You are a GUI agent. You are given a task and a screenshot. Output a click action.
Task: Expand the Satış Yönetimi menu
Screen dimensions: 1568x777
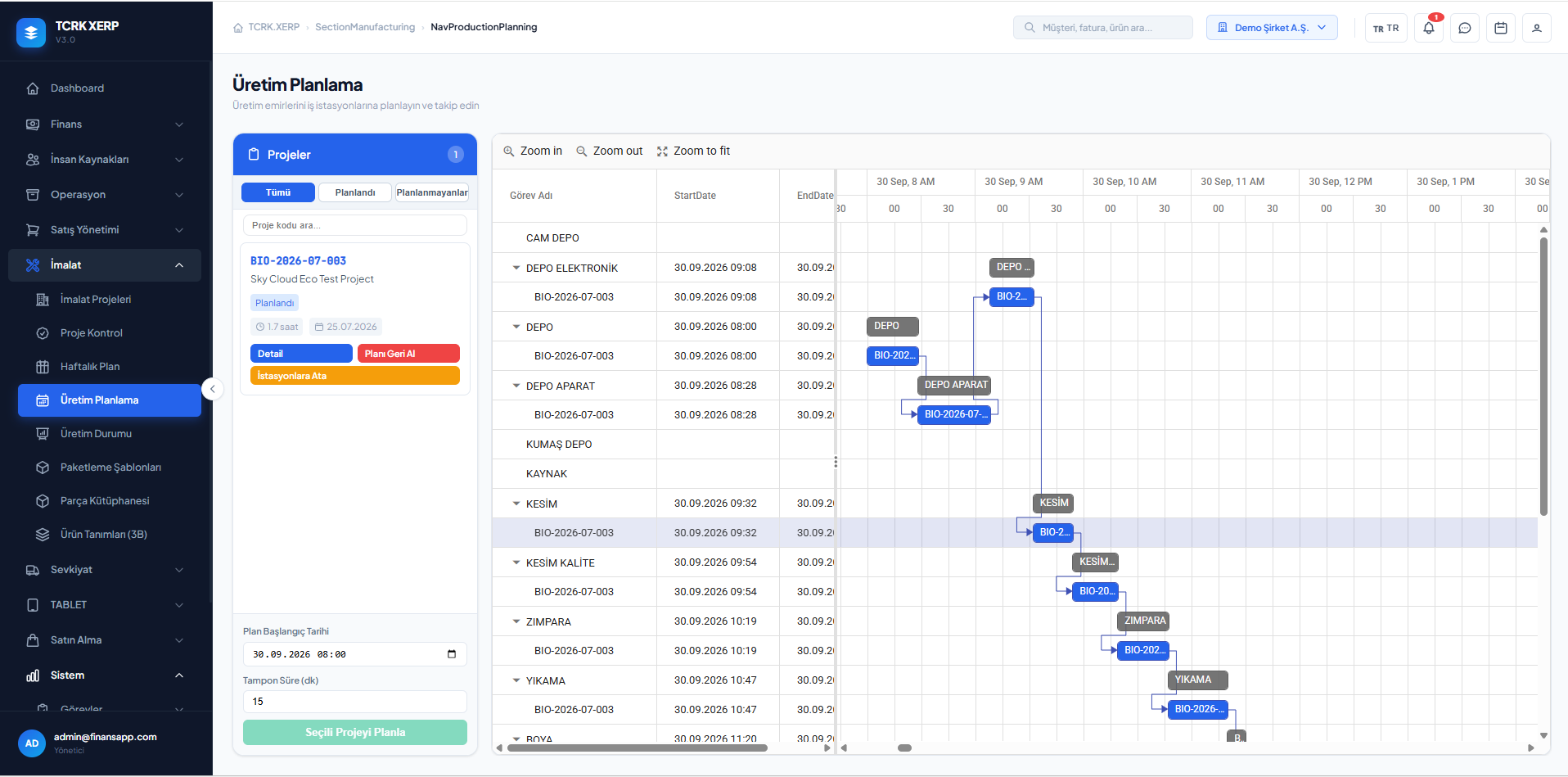click(x=105, y=230)
